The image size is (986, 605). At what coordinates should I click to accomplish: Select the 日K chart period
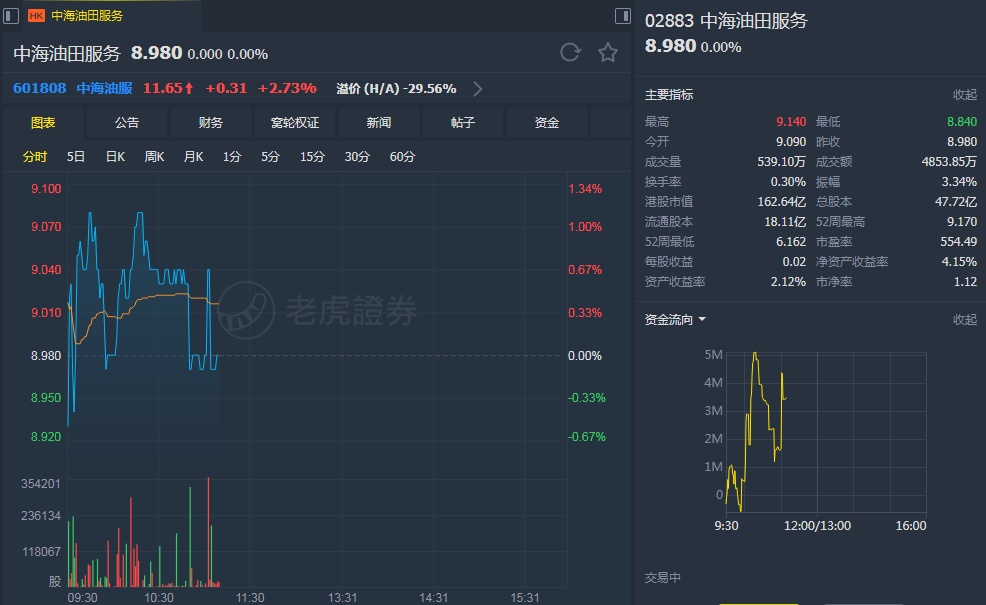click(x=115, y=157)
